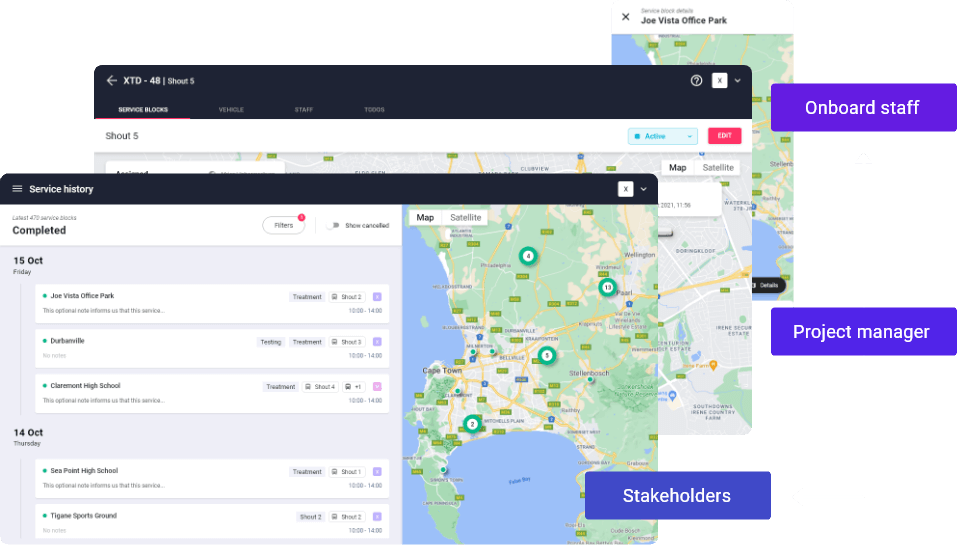Switch Service history map to Map view

(425, 217)
